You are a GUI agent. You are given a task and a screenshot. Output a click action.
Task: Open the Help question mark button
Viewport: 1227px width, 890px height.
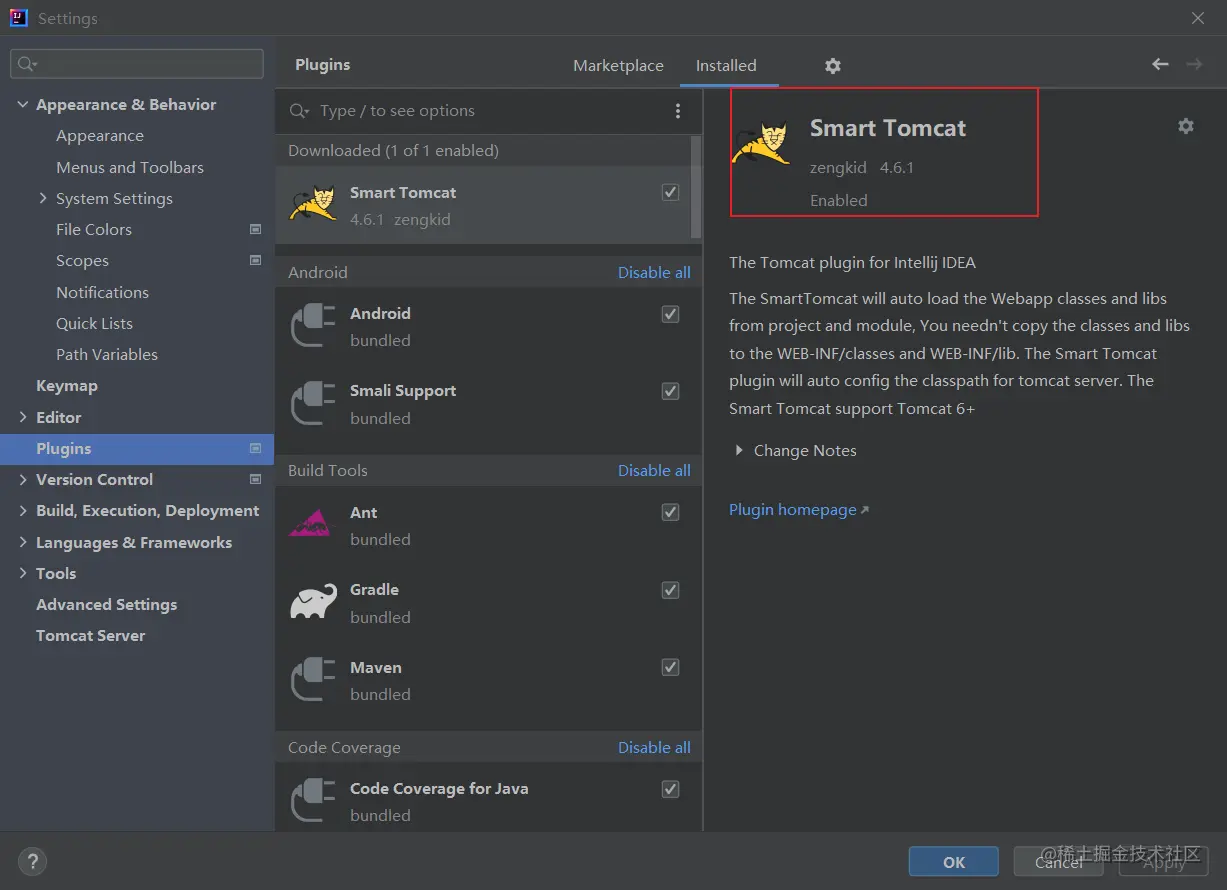[x=32, y=861]
